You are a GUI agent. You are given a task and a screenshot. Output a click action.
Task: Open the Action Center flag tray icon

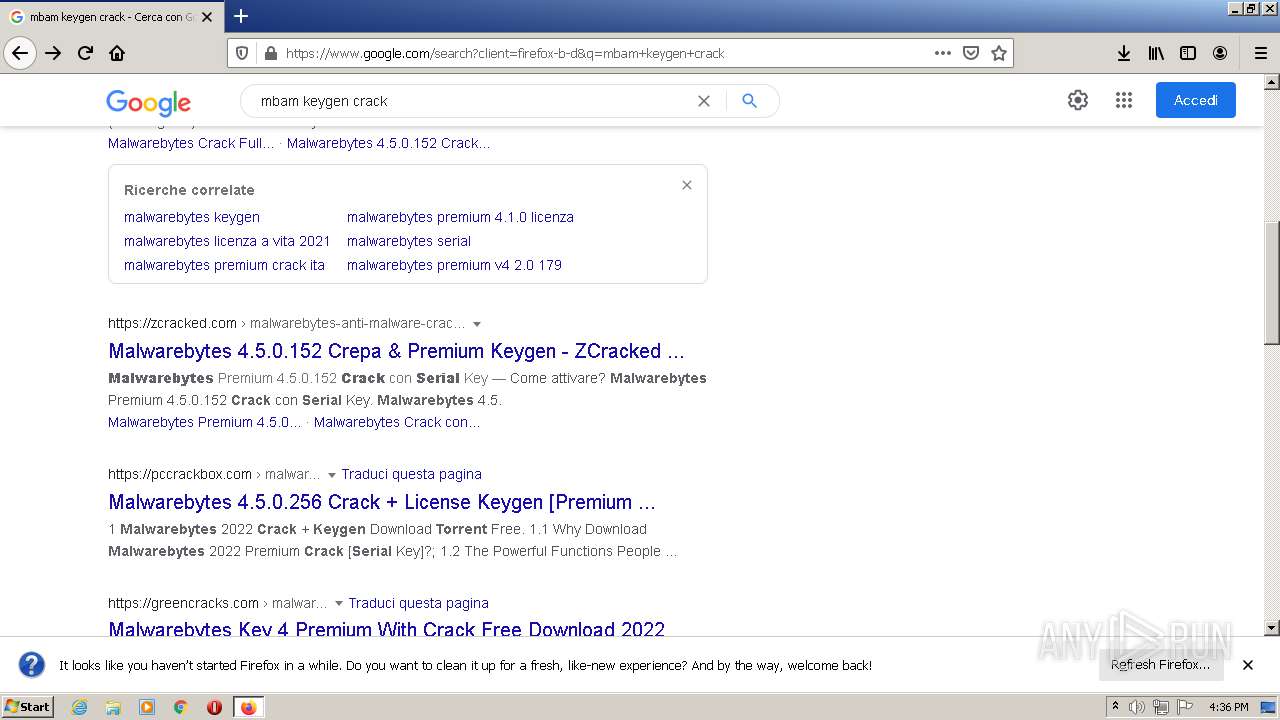click(x=1185, y=707)
